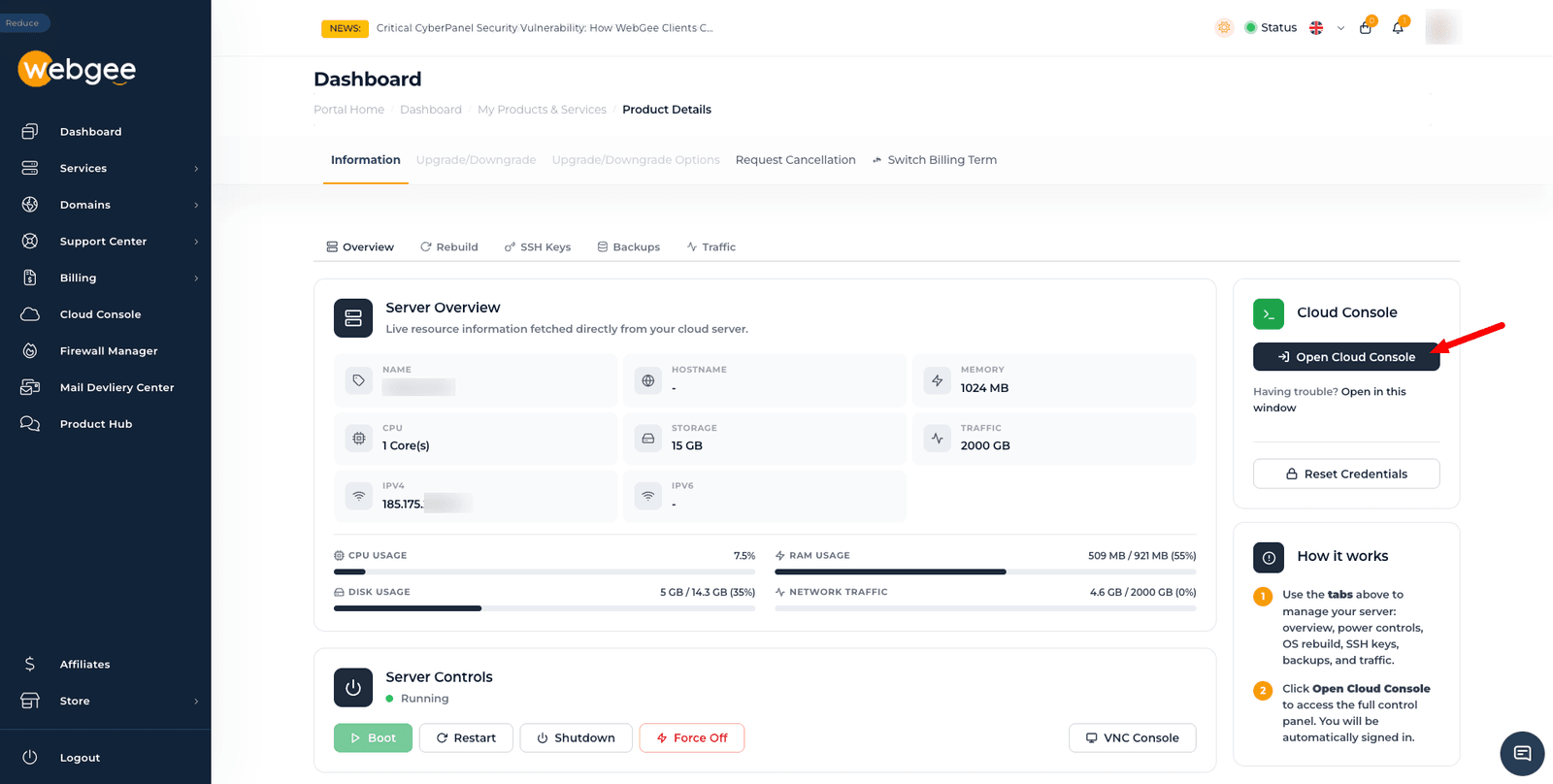Click Open Cloud Console button
Screen dimensions: 1553x784
point(1346,357)
